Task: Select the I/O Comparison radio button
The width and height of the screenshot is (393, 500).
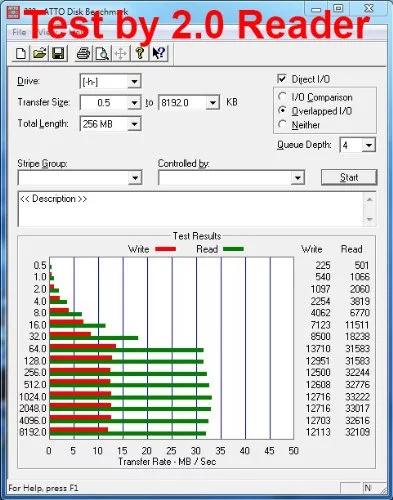Action: [282, 97]
